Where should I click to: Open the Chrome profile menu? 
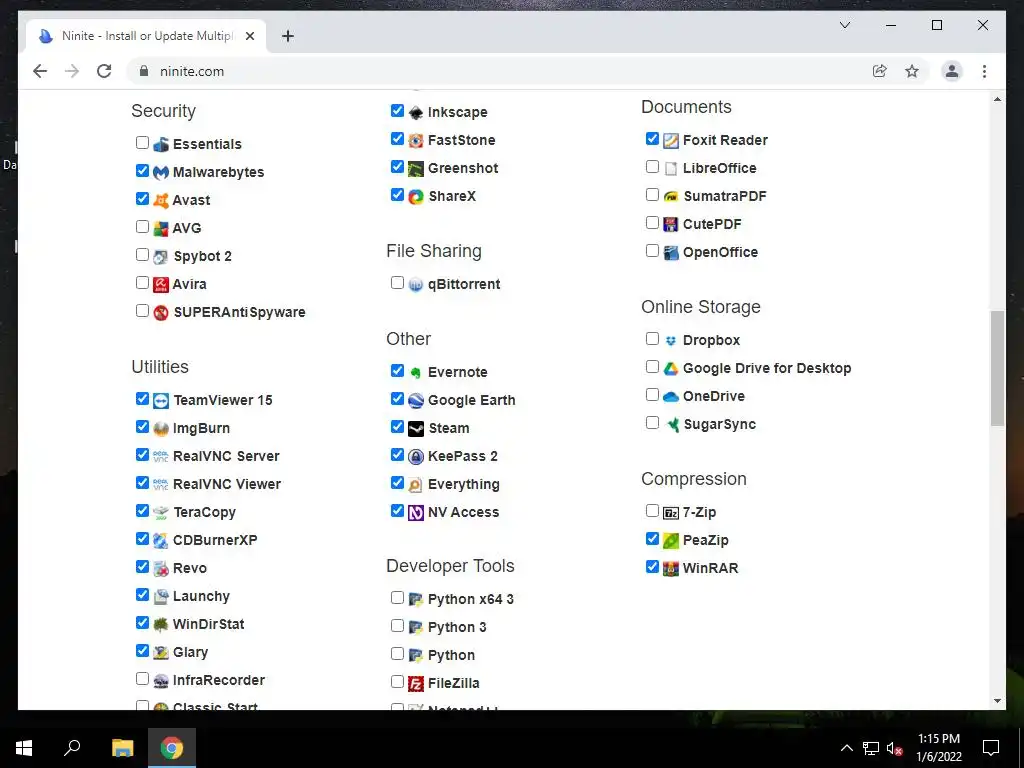pos(952,71)
